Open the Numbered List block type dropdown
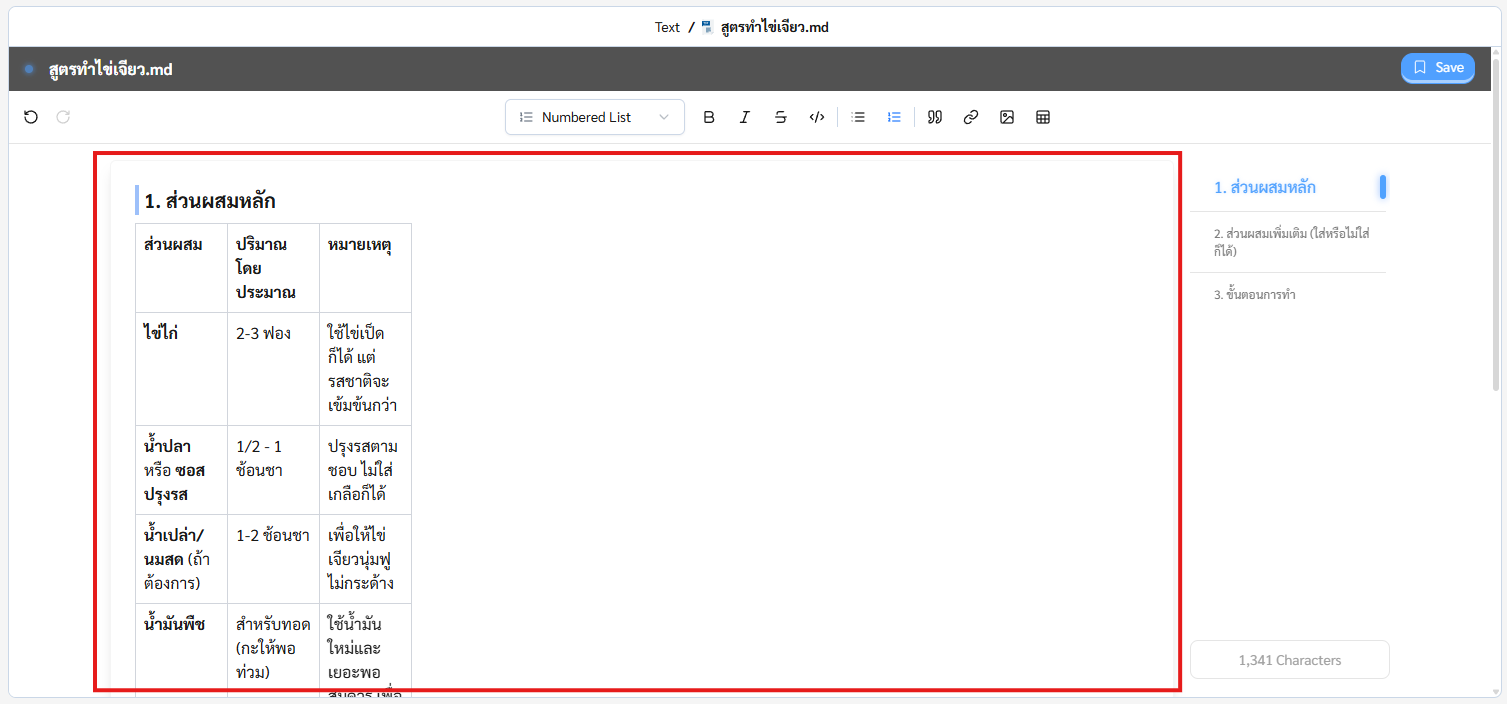1507x704 pixels. (595, 117)
